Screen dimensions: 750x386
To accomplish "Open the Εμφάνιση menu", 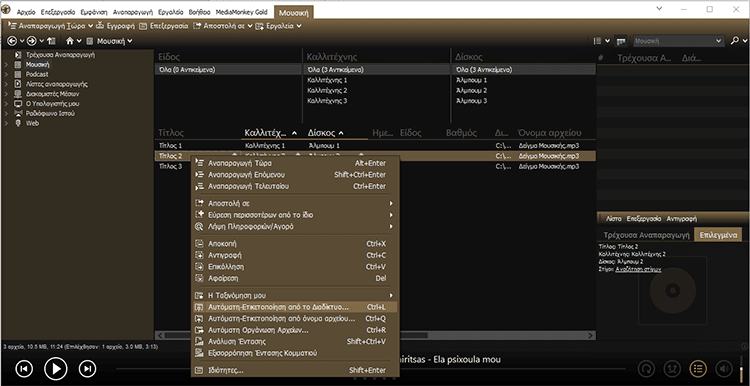I will (94, 12).
